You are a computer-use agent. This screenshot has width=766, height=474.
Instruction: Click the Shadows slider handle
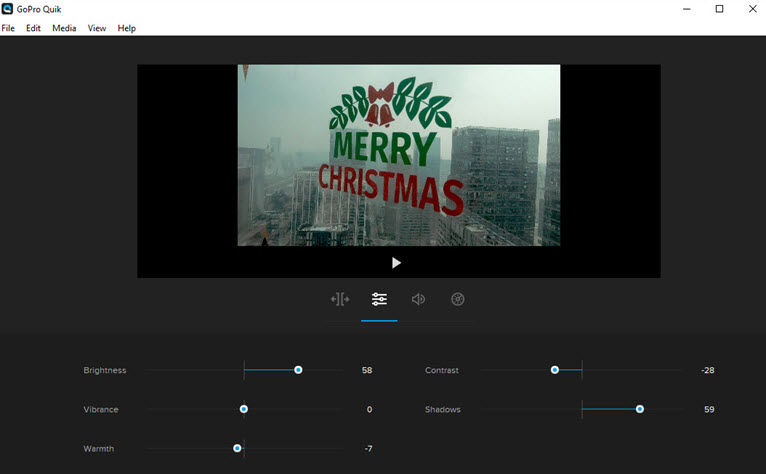(640, 409)
